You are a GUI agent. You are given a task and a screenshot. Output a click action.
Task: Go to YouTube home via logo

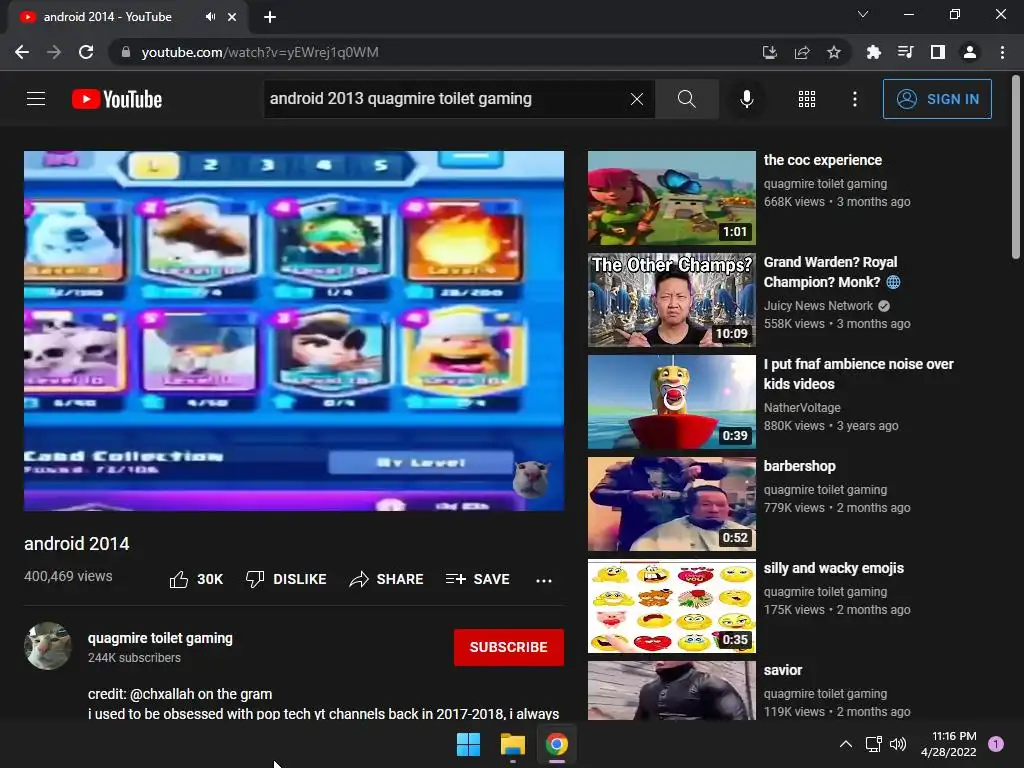point(117,99)
